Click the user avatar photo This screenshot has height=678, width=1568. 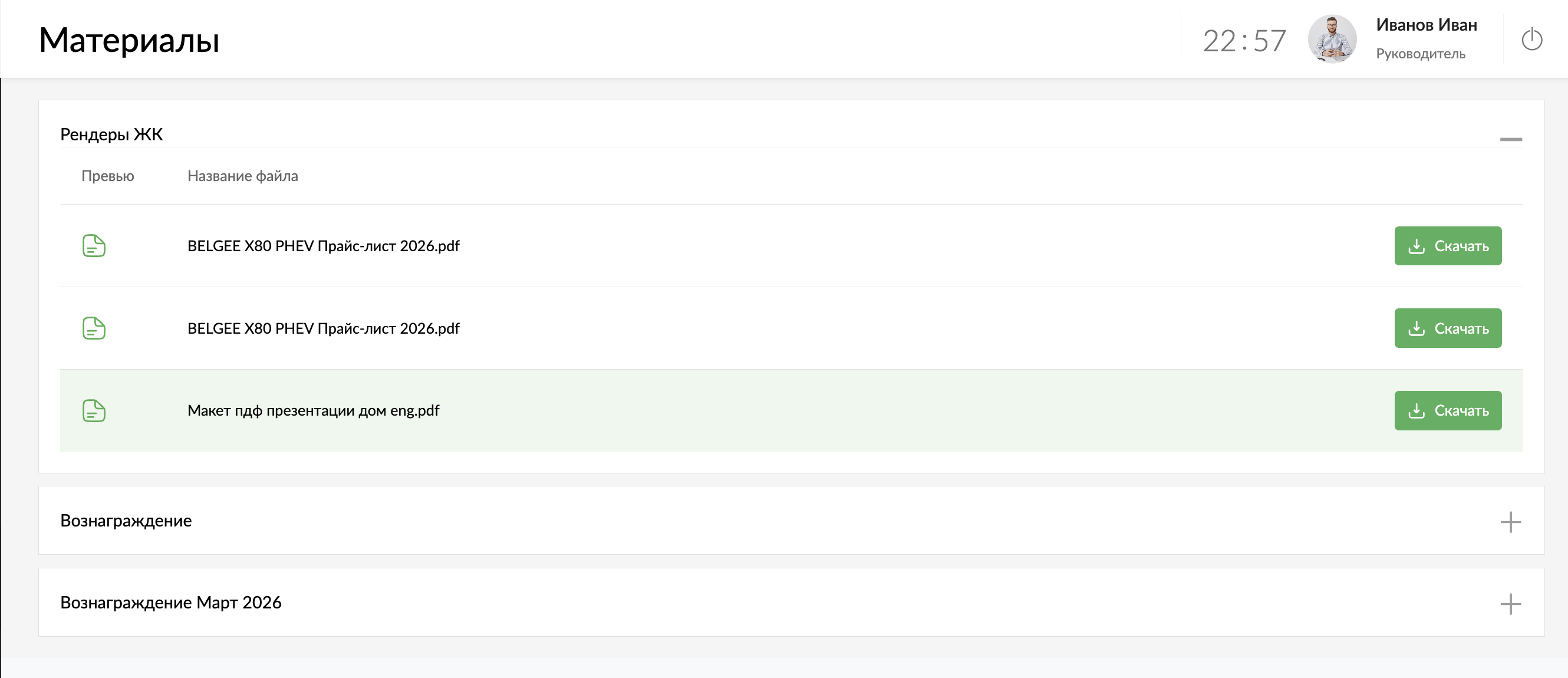tap(1332, 40)
